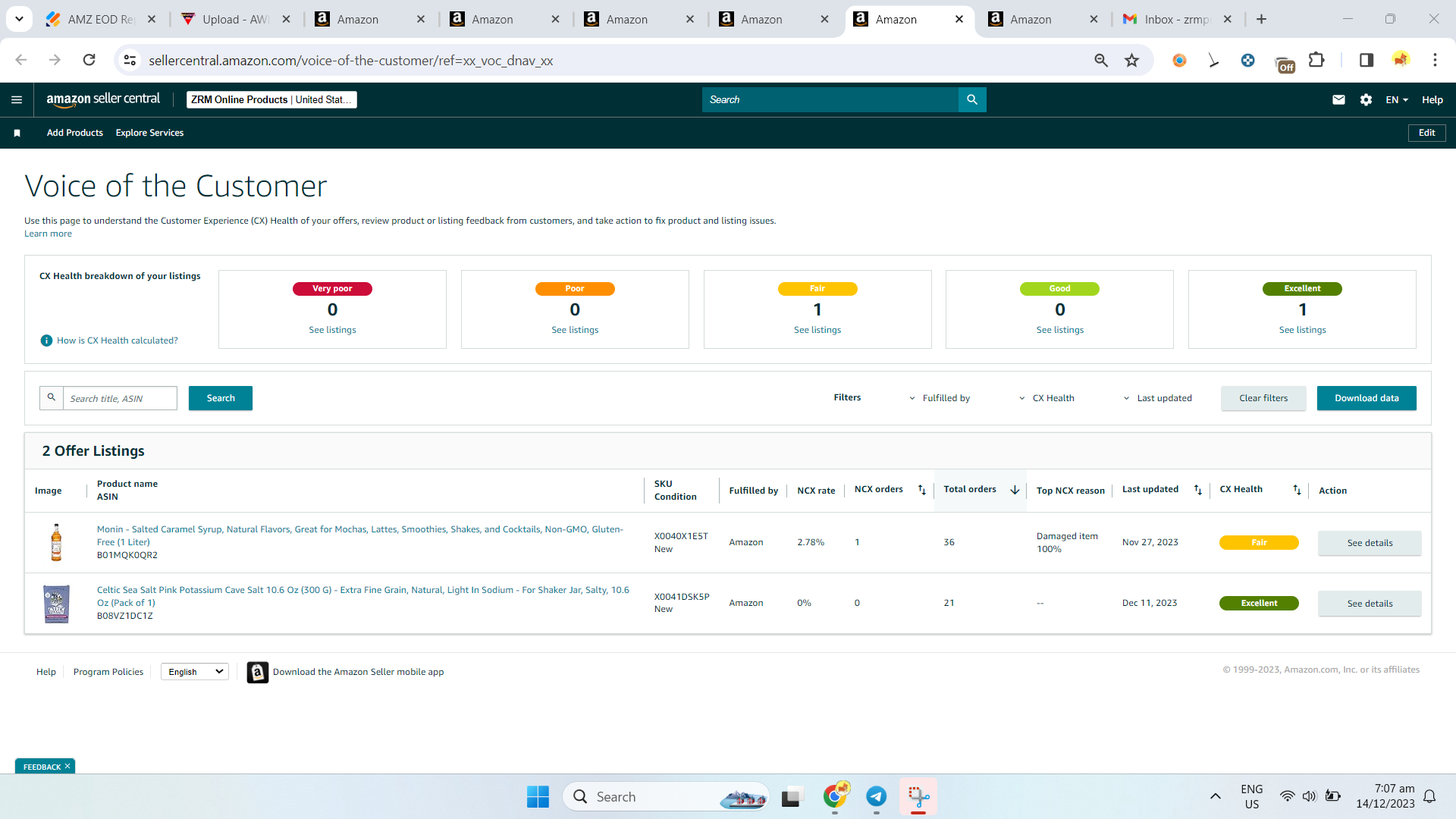1456x819 pixels.
Task: Open the Monin Salted Caramel Syrup product link
Action: pos(360,535)
